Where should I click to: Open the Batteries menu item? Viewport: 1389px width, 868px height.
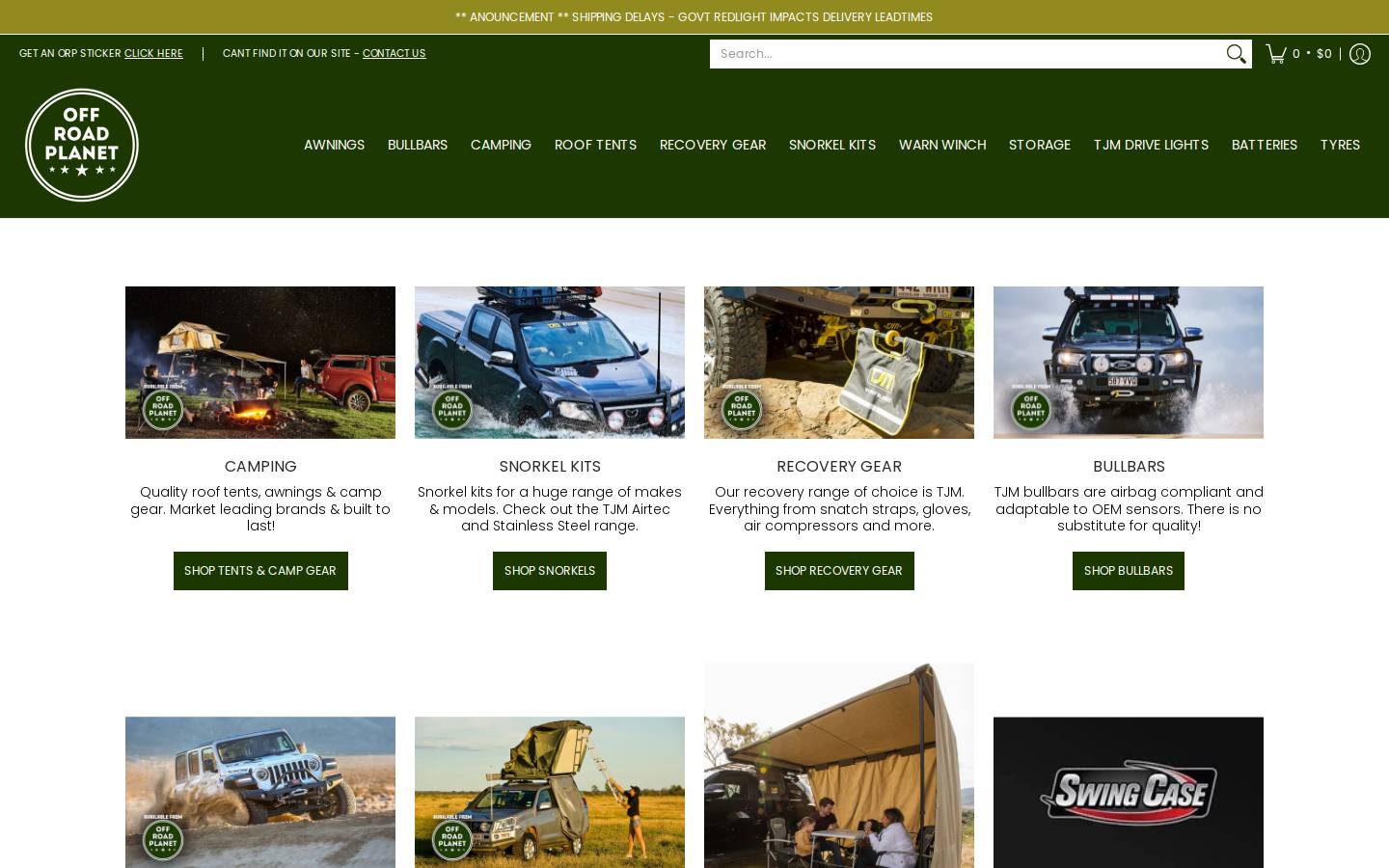pos(1265,145)
